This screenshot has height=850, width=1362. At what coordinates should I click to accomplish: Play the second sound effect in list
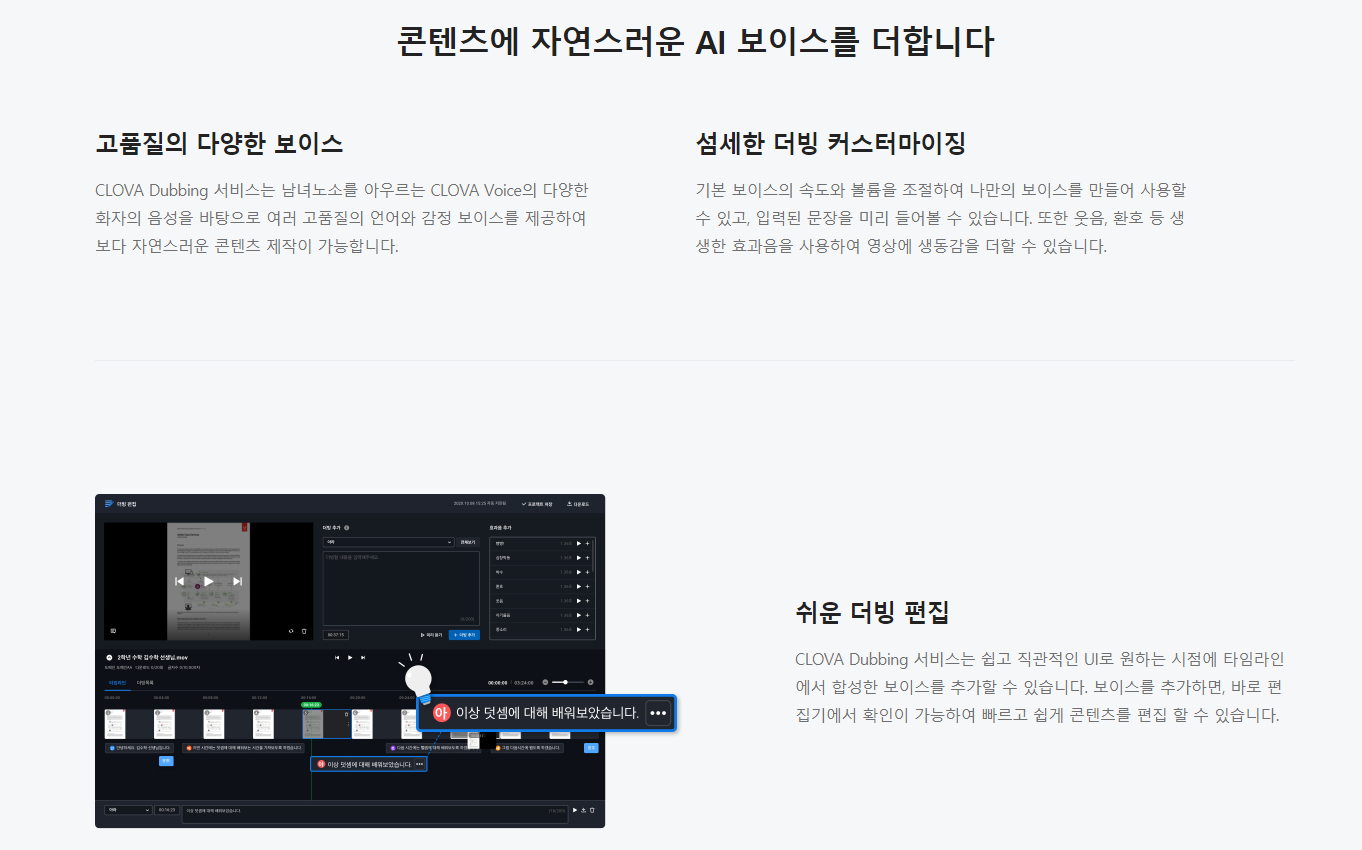[579, 558]
